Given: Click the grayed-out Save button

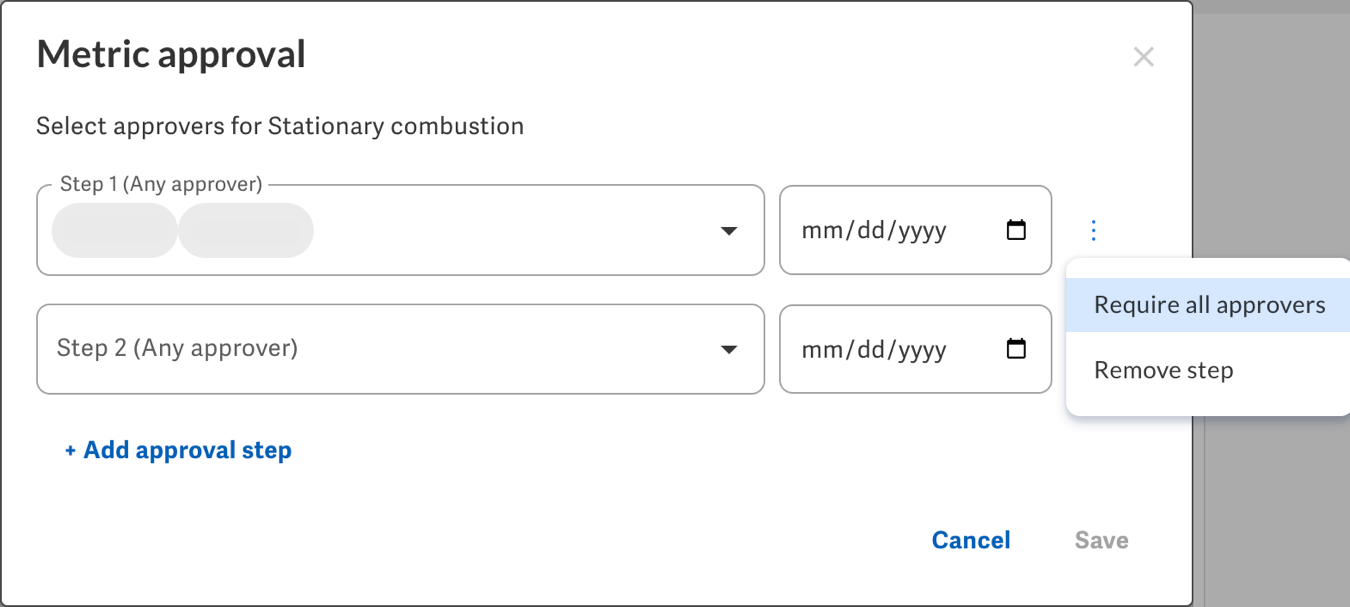Looking at the screenshot, I should coord(1102,540).
